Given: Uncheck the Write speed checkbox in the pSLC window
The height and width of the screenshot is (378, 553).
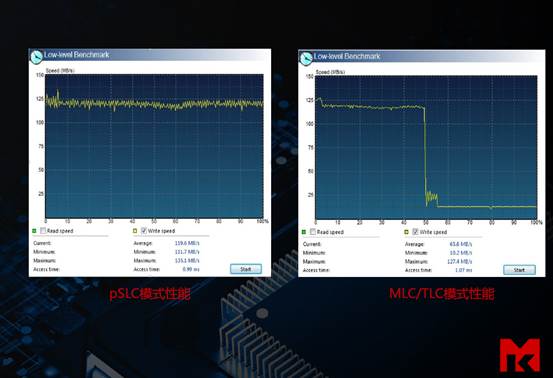Looking at the screenshot, I should [x=144, y=231].
